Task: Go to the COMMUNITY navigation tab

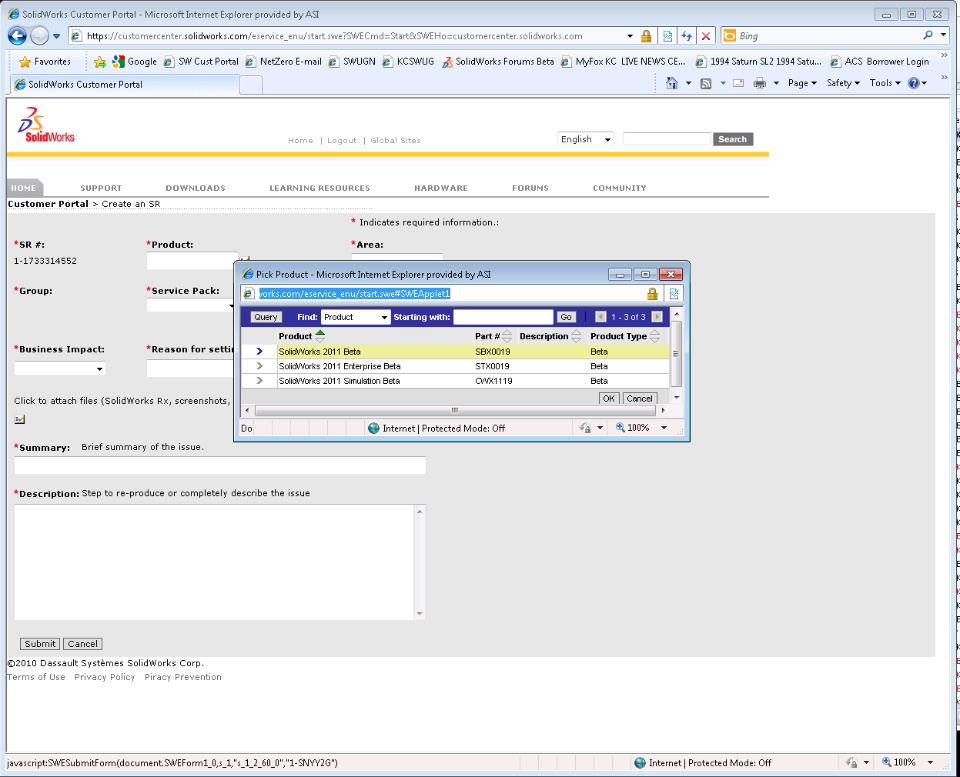Action: (x=620, y=188)
